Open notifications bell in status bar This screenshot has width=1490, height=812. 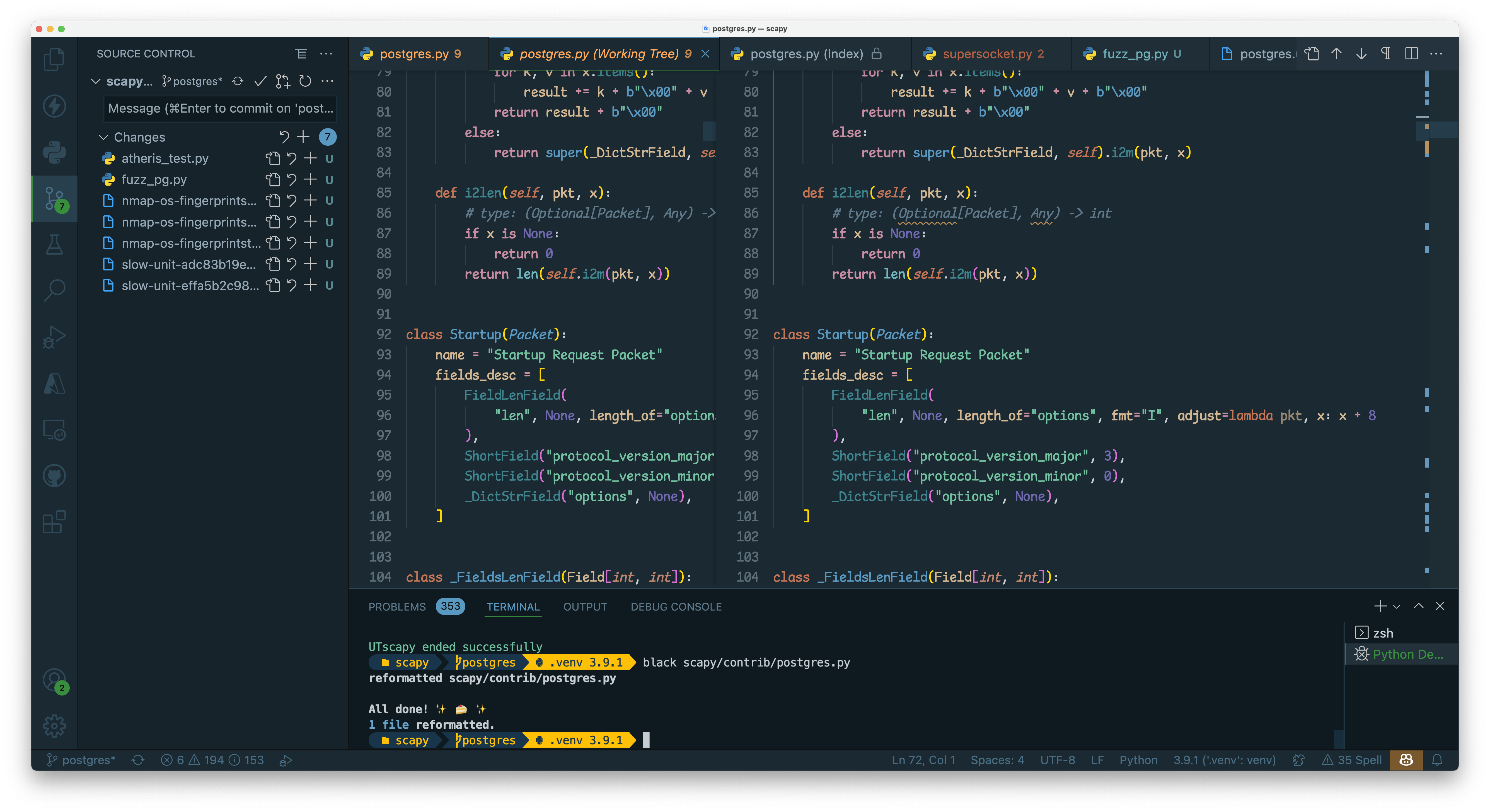[1437, 760]
